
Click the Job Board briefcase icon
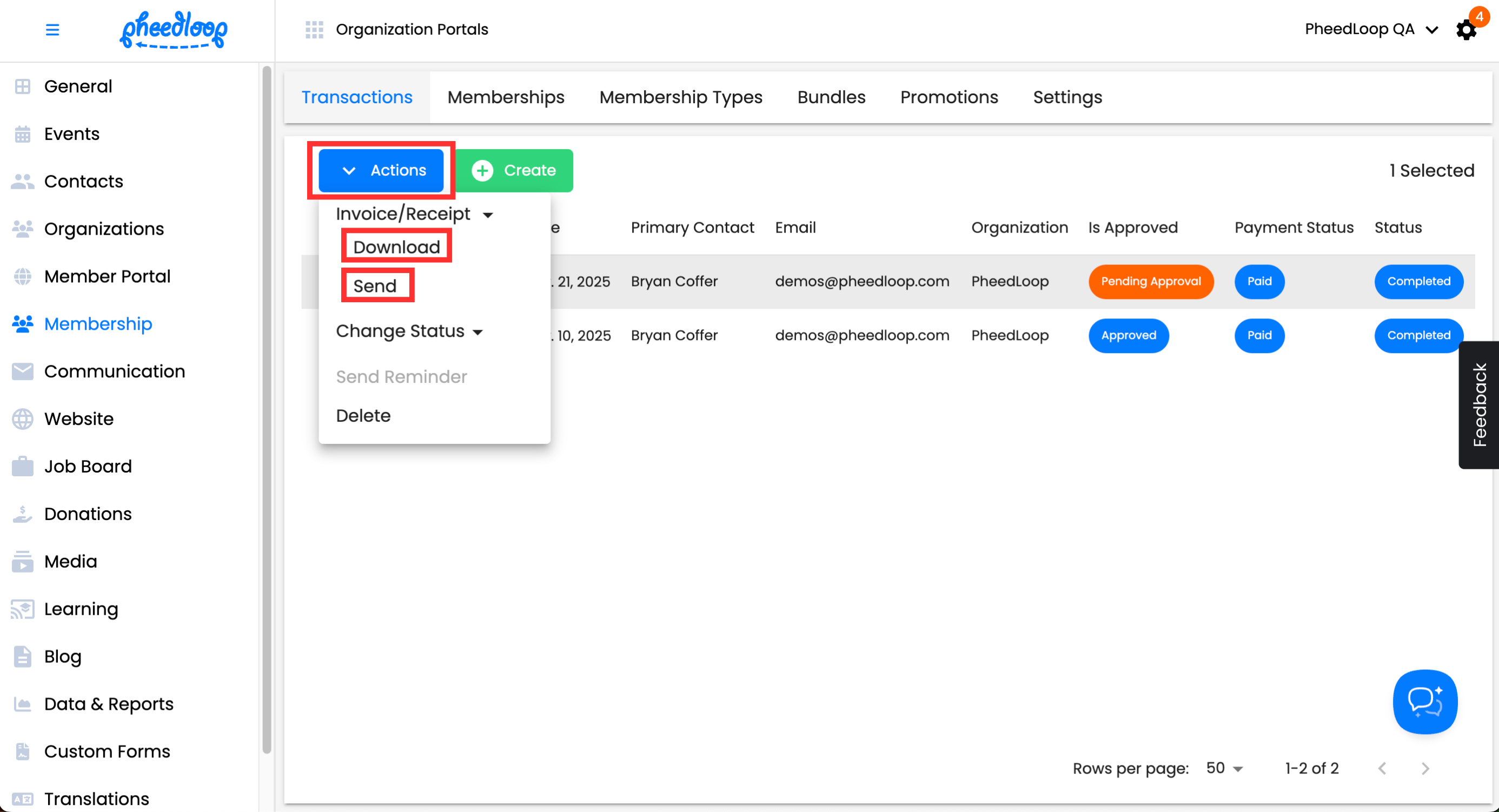(x=23, y=467)
